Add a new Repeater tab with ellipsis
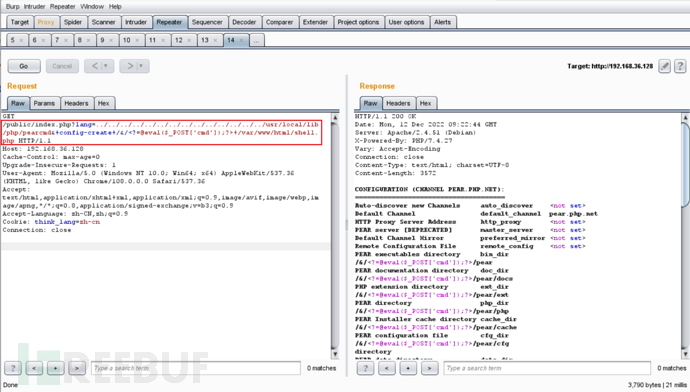 pyautogui.click(x=257, y=40)
